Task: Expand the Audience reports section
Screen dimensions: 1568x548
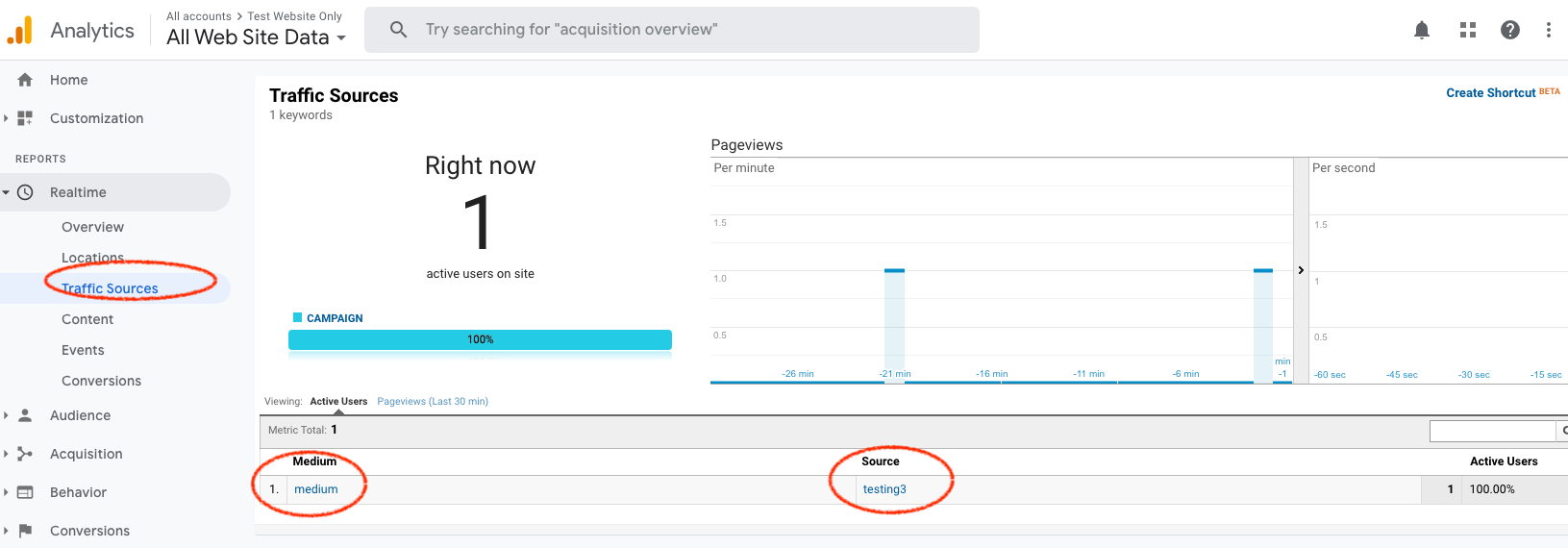Action: click(80, 415)
